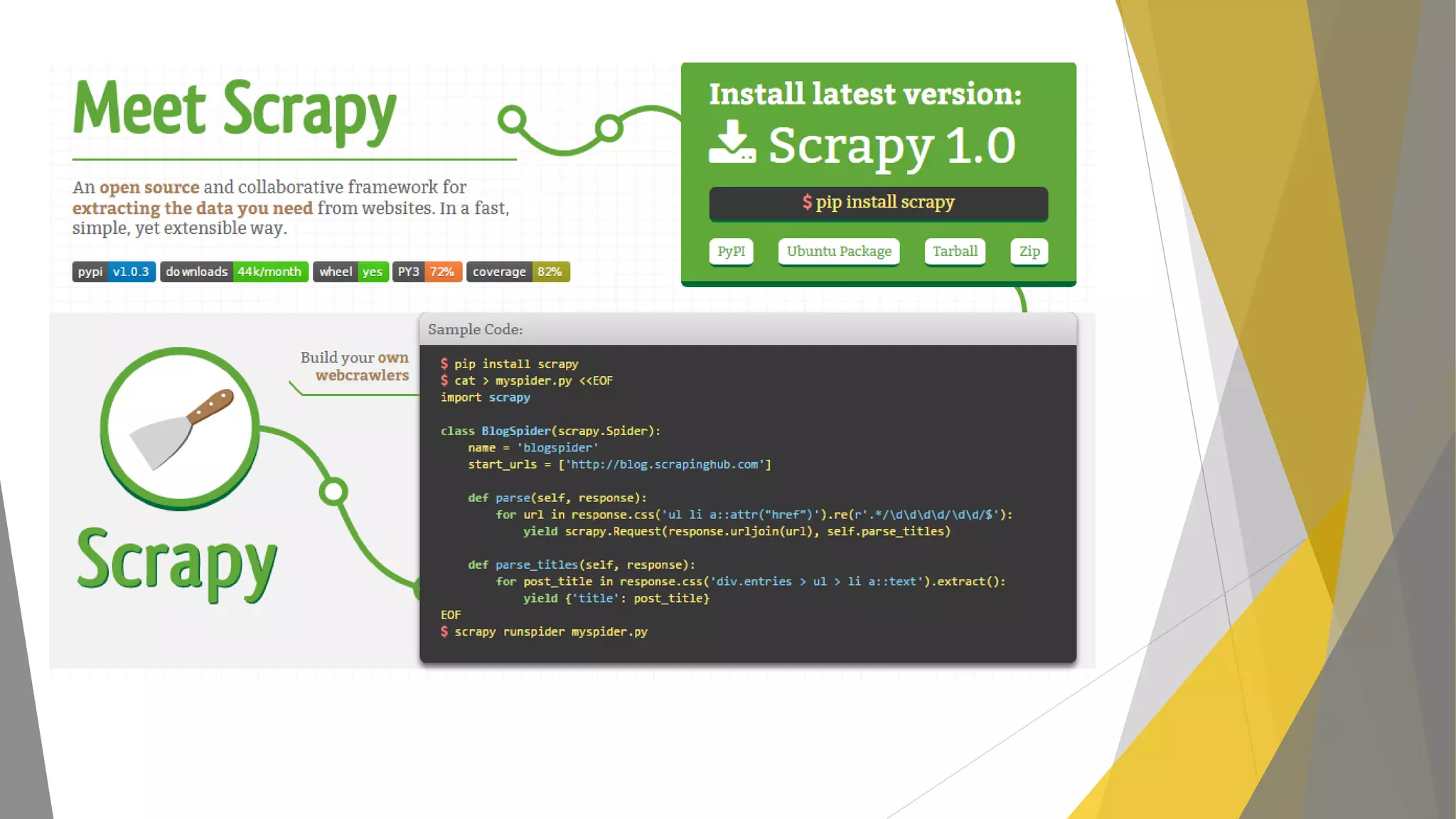
Task: Click the open source highlighted text
Action: 149,188
